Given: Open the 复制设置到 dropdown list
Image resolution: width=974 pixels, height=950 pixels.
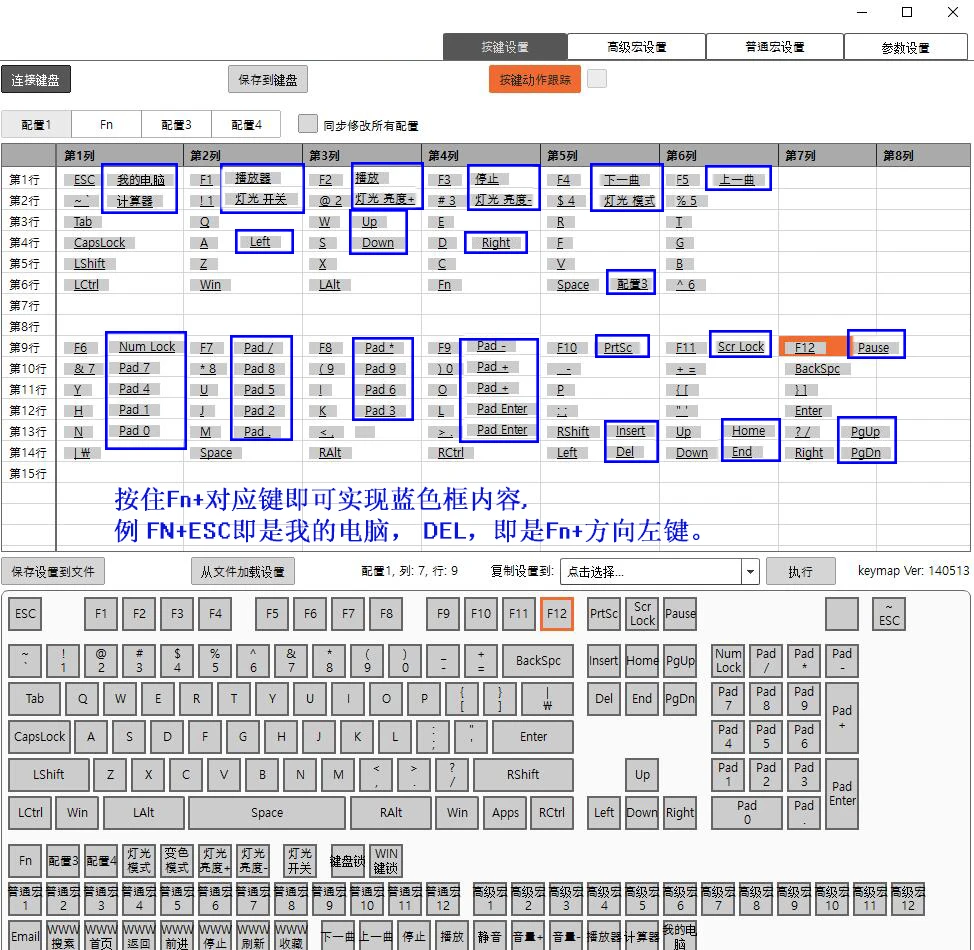Looking at the screenshot, I should [750, 572].
